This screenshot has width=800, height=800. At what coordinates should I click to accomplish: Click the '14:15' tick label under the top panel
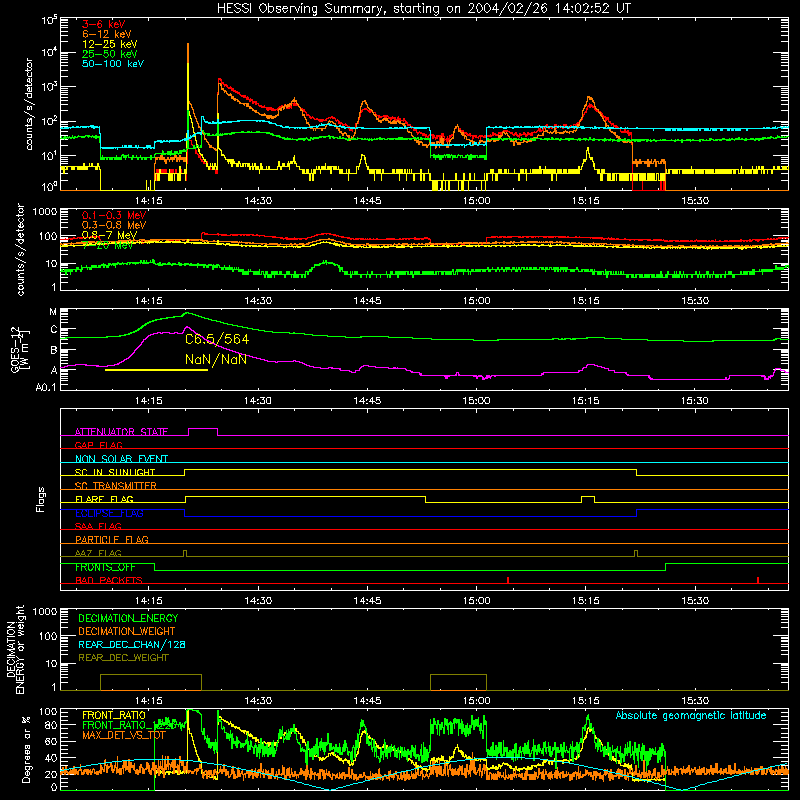(x=149, y=201)
